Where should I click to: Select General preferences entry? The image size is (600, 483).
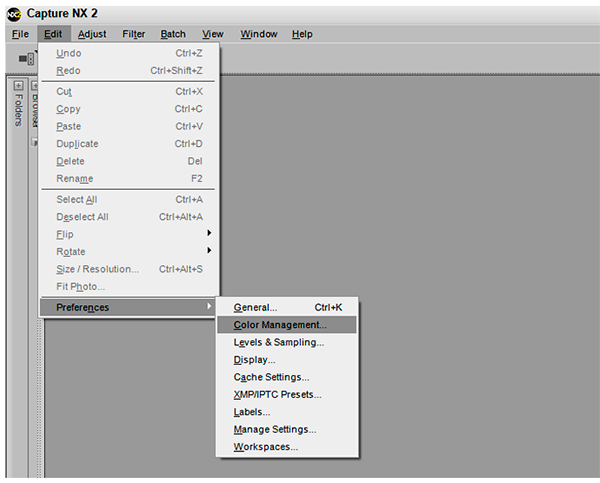pos(256,307)
